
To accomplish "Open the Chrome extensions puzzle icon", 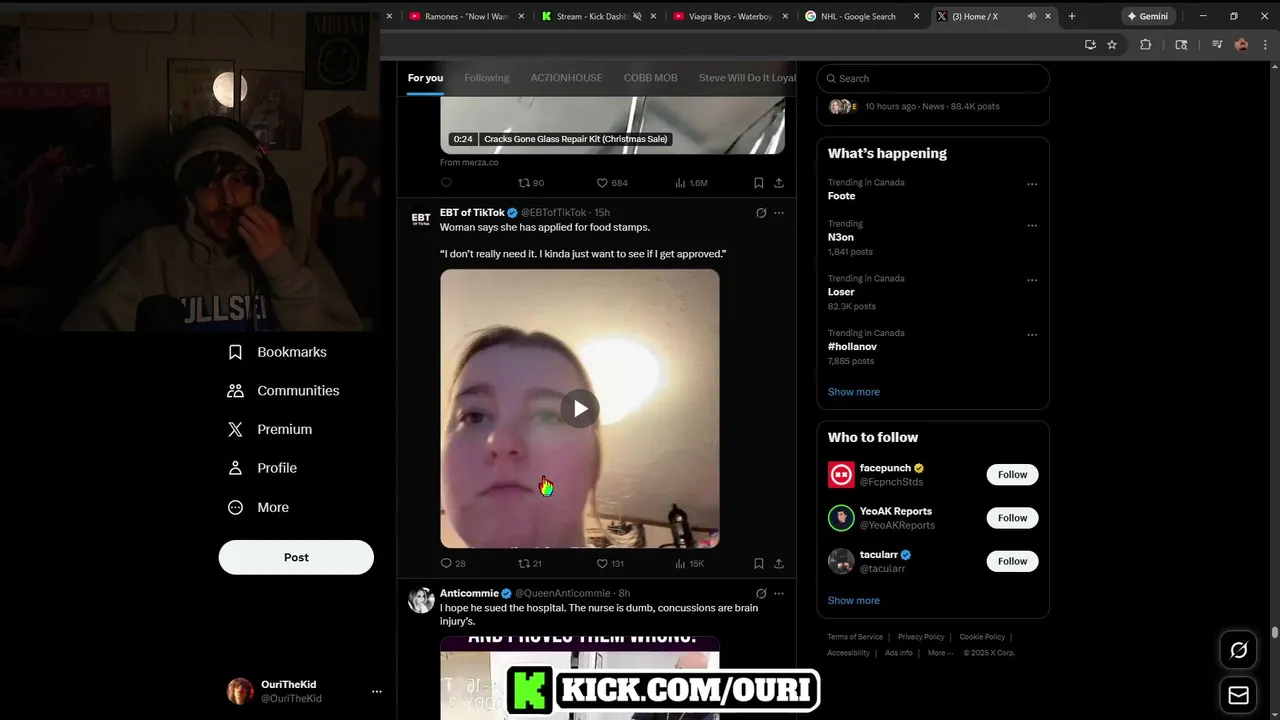I will [1146, 44].
